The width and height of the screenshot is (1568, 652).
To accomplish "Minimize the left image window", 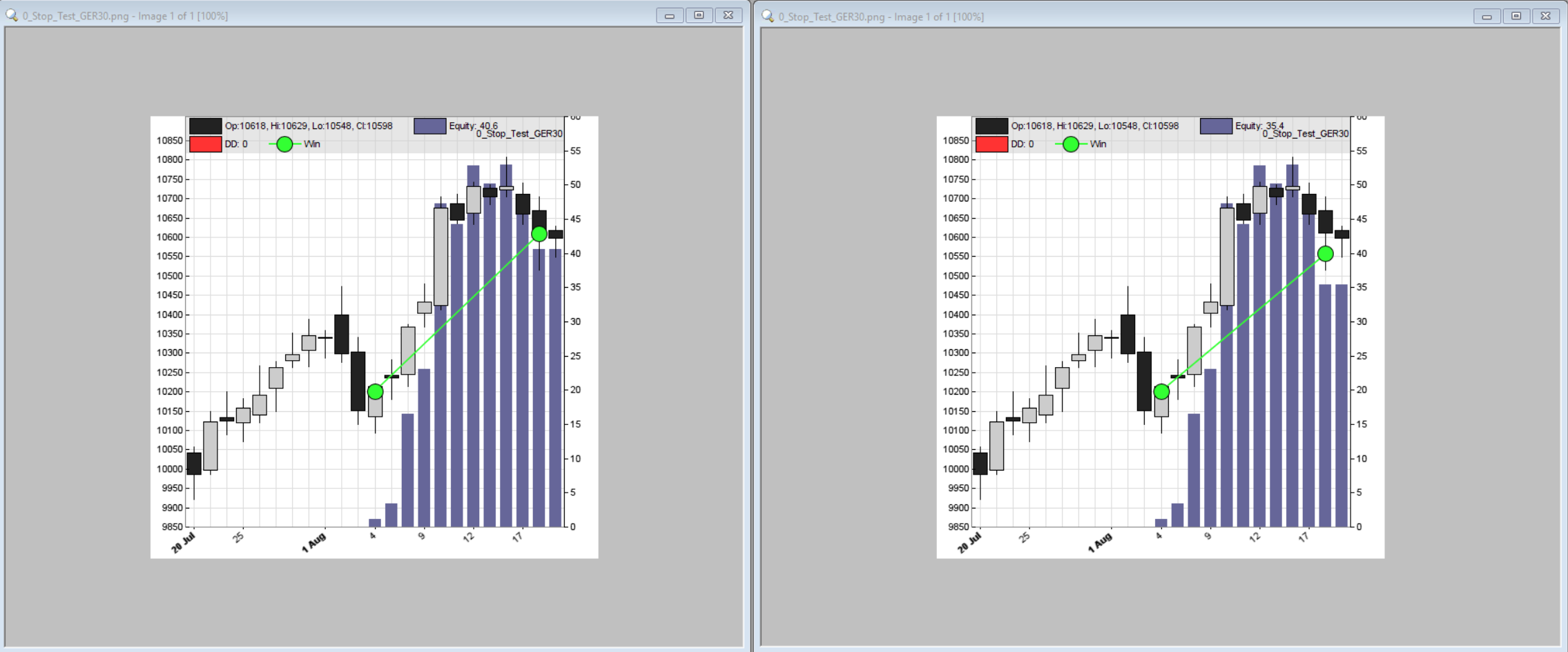I will click(x=669, y=15).
